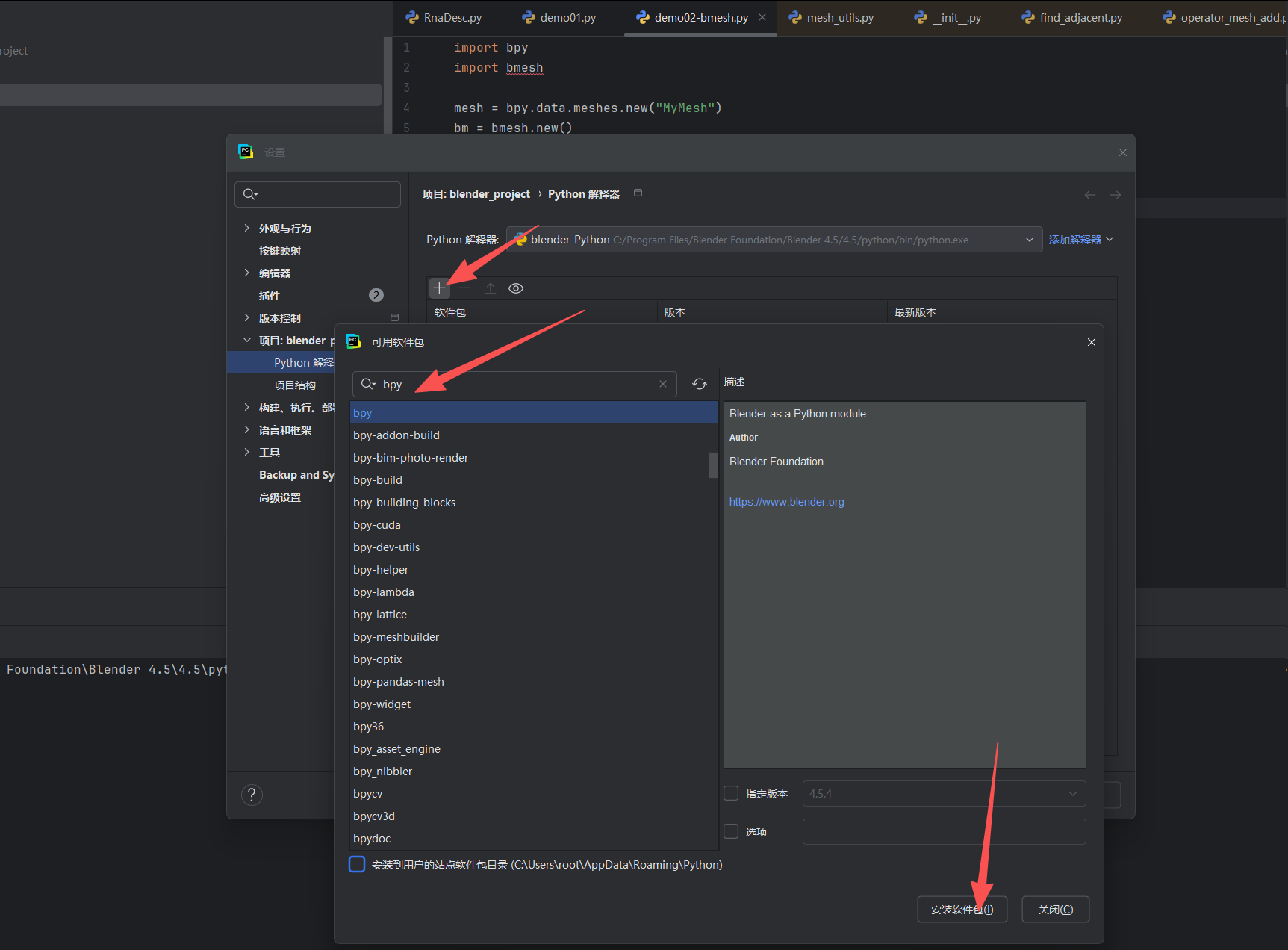Select Advanced Settings item

pos(280,497)
